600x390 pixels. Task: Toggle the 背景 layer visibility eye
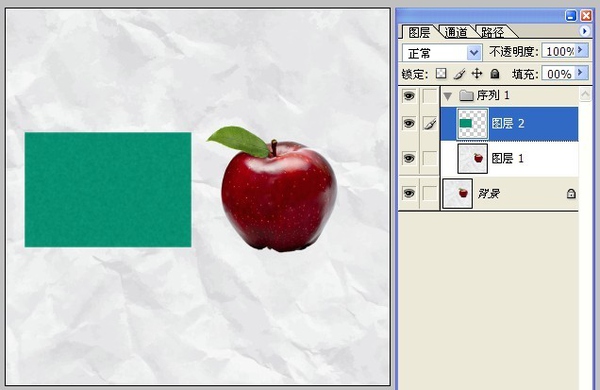click(x=409, y=193)
